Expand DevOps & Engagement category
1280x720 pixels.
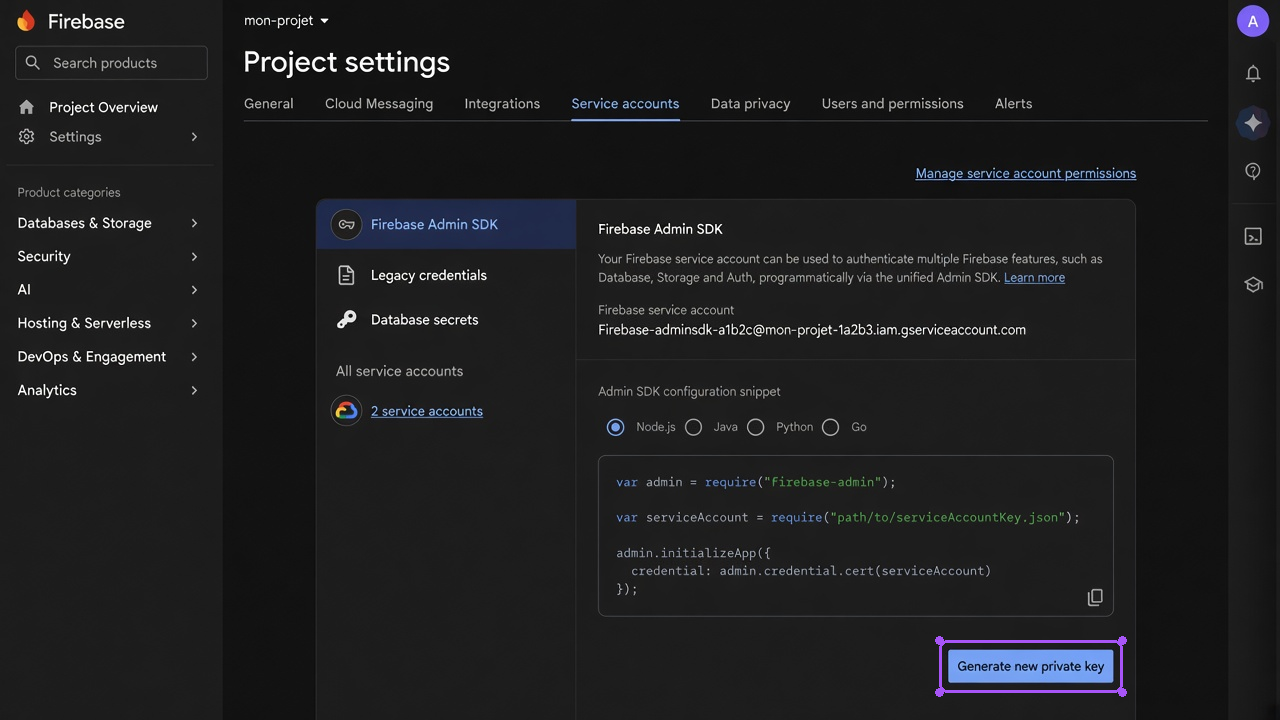point(108,357)
